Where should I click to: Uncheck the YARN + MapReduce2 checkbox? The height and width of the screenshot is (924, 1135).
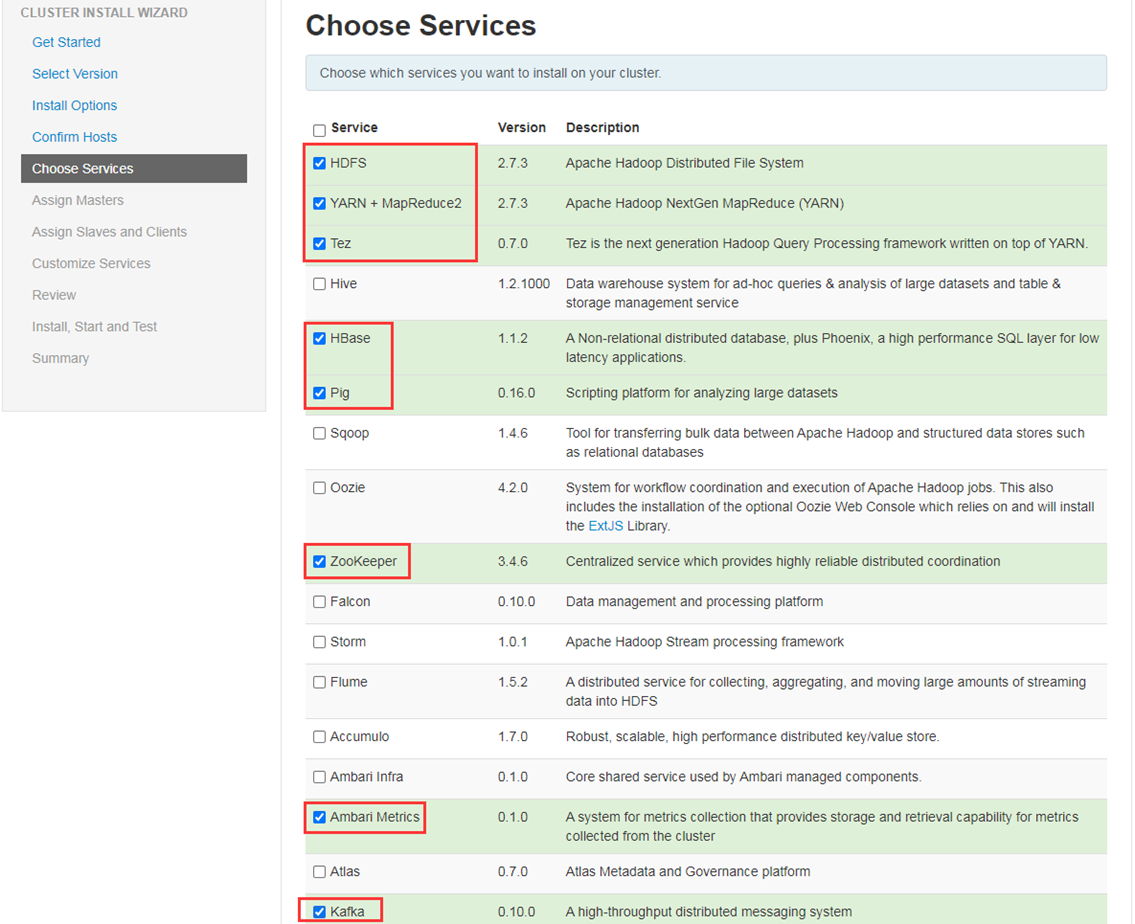(319, 204)
